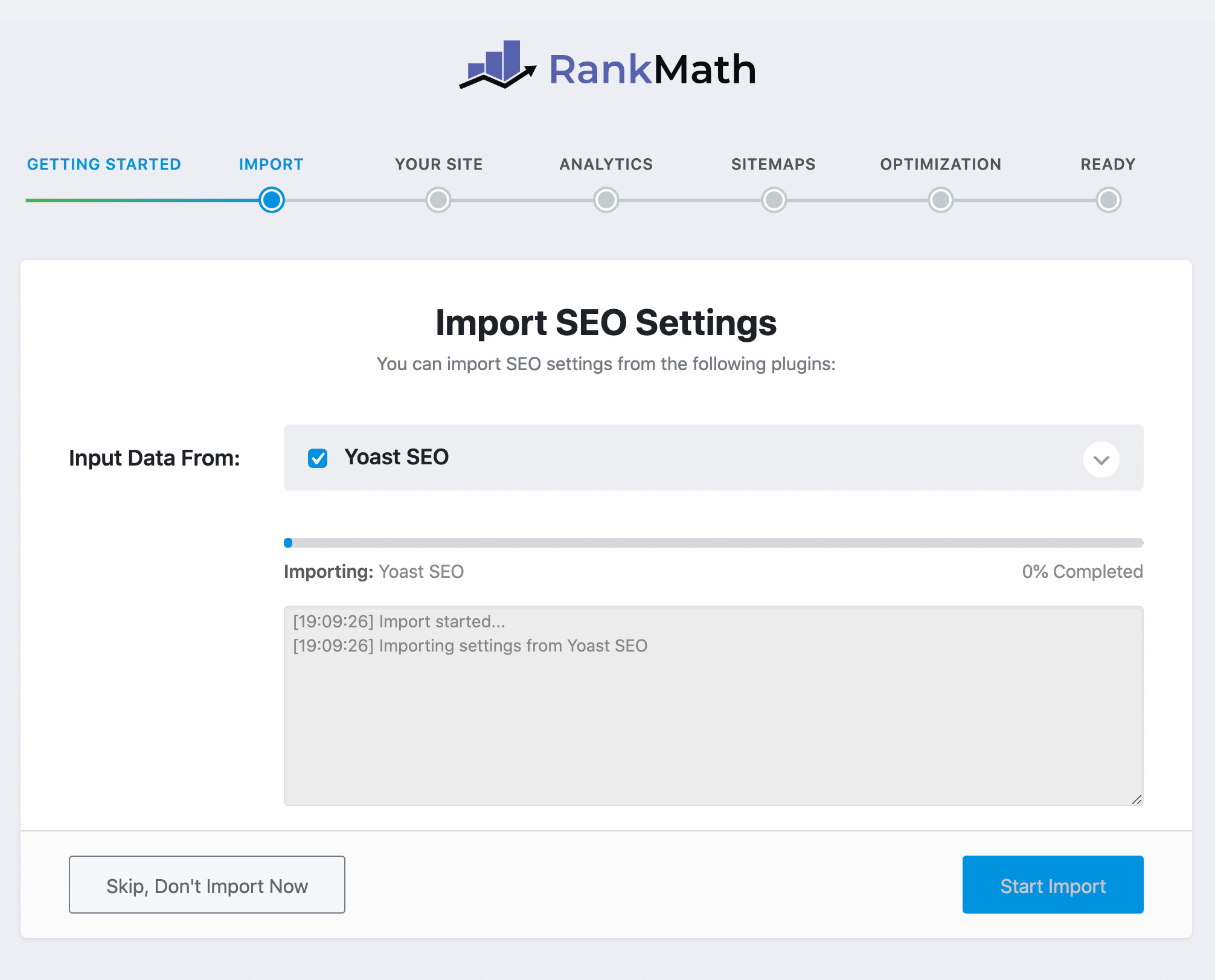Open the Sitemaps step label
The width and height of the screenshot is (1215, 980).
point(774,164)
